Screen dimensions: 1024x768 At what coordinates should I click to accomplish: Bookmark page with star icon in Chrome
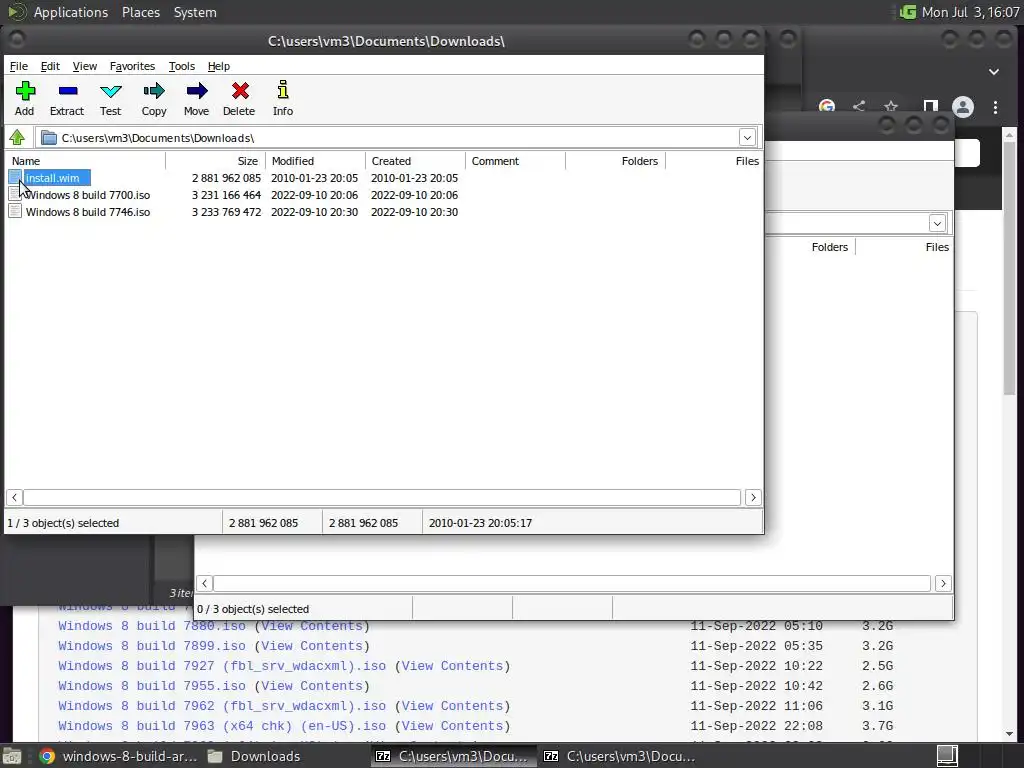(891, 106)
